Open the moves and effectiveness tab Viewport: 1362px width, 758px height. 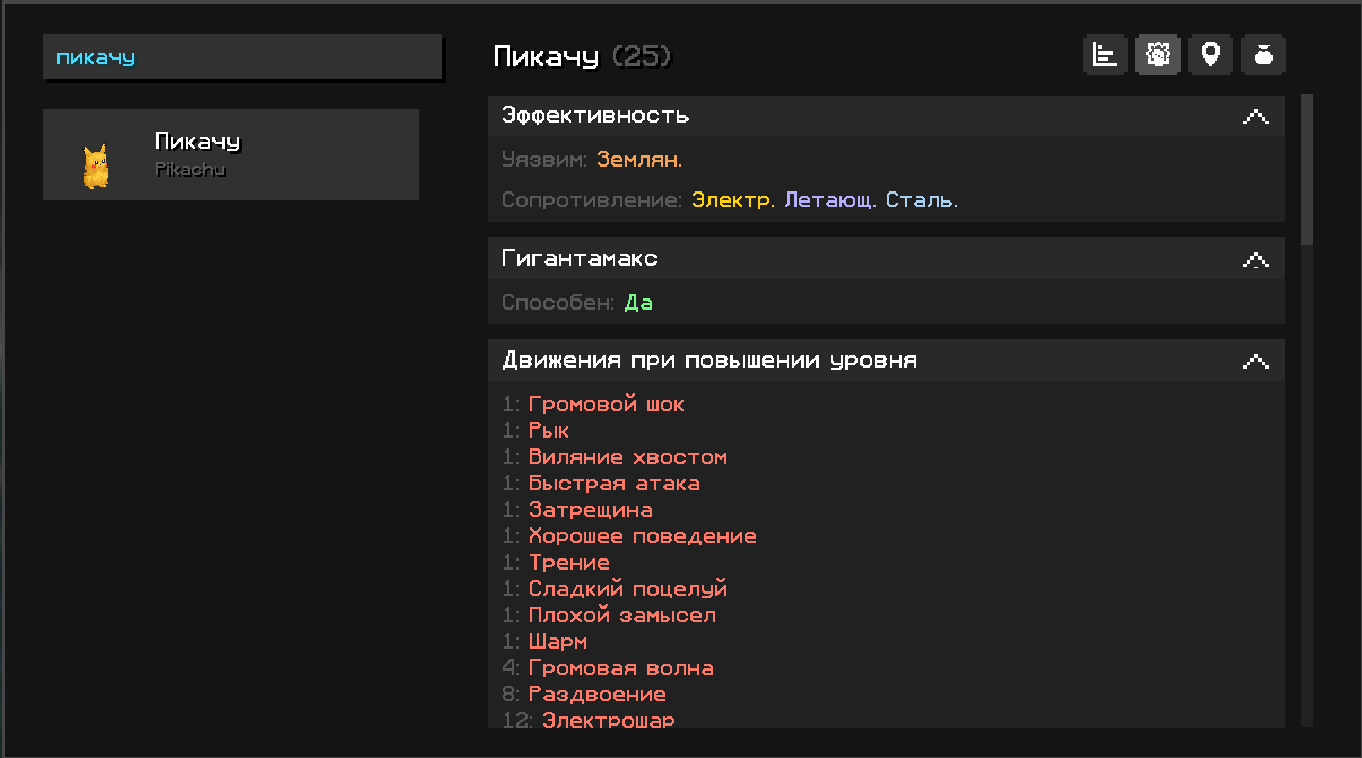click(x=1158, y=55)
